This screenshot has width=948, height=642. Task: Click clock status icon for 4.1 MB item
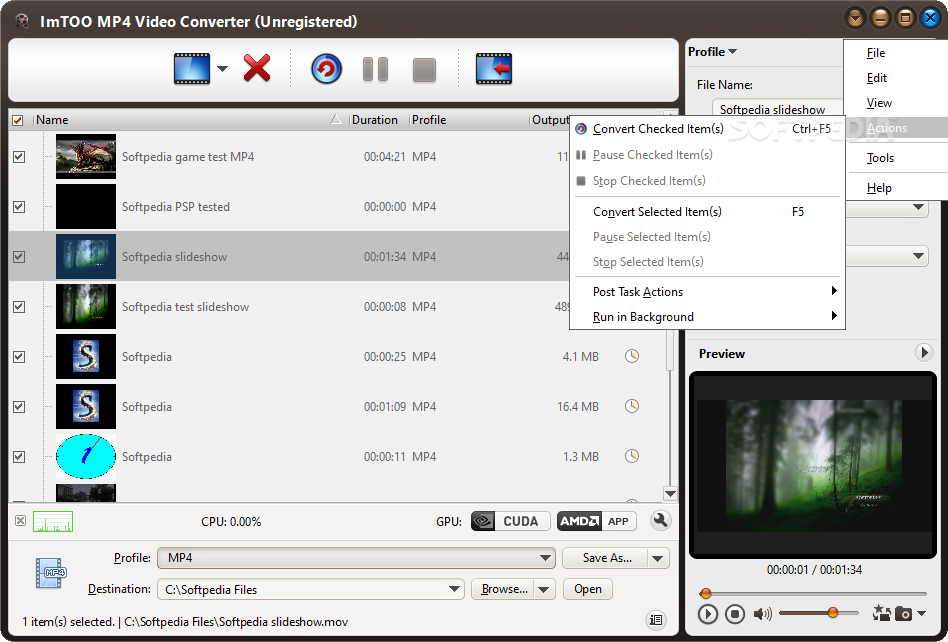click(632, 356)
